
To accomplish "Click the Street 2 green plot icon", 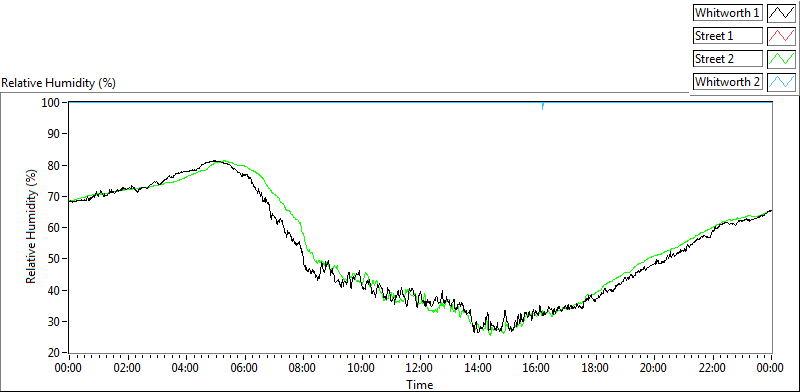I will [781, 59].
